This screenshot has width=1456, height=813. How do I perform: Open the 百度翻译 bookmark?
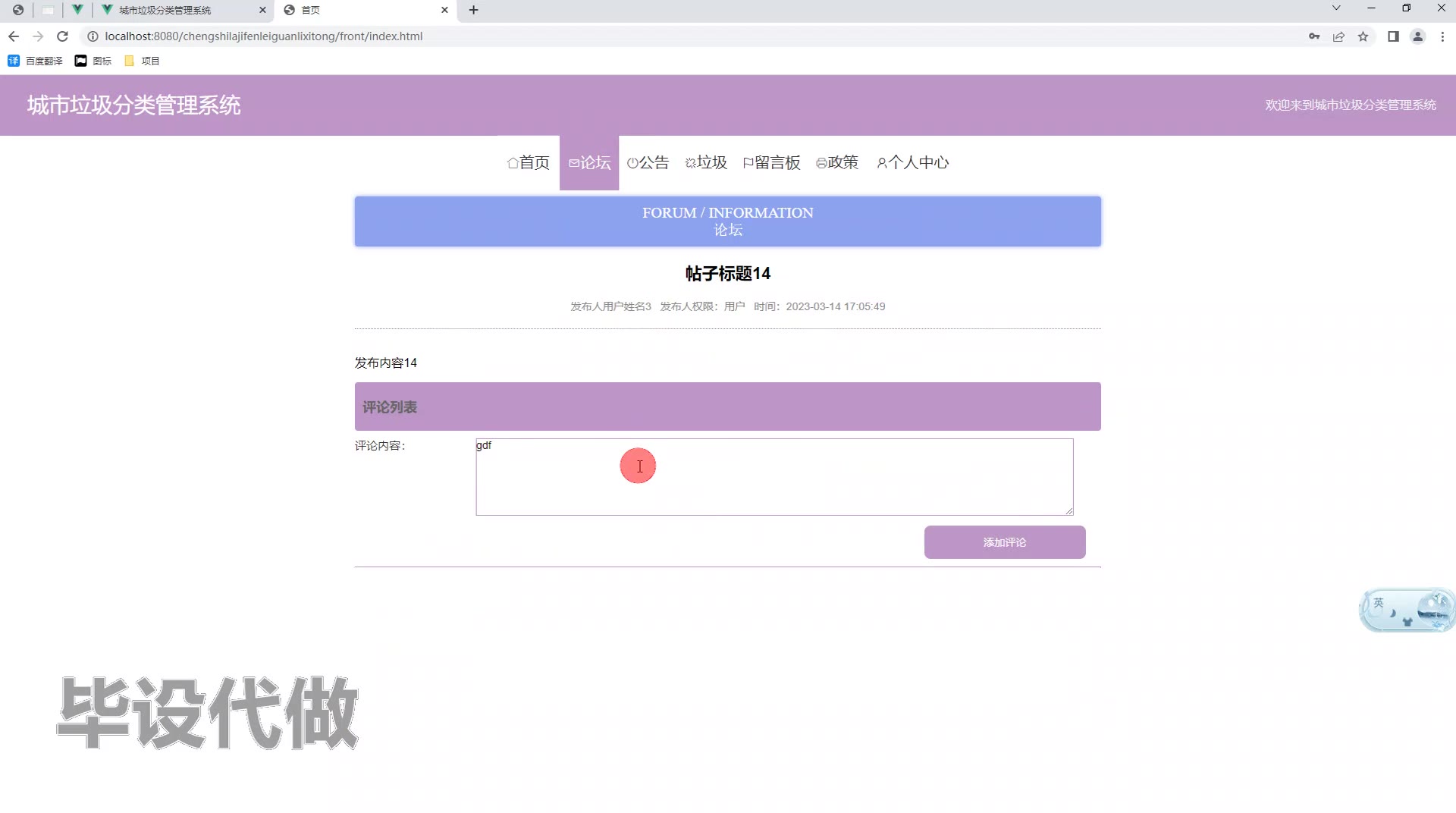35,61
